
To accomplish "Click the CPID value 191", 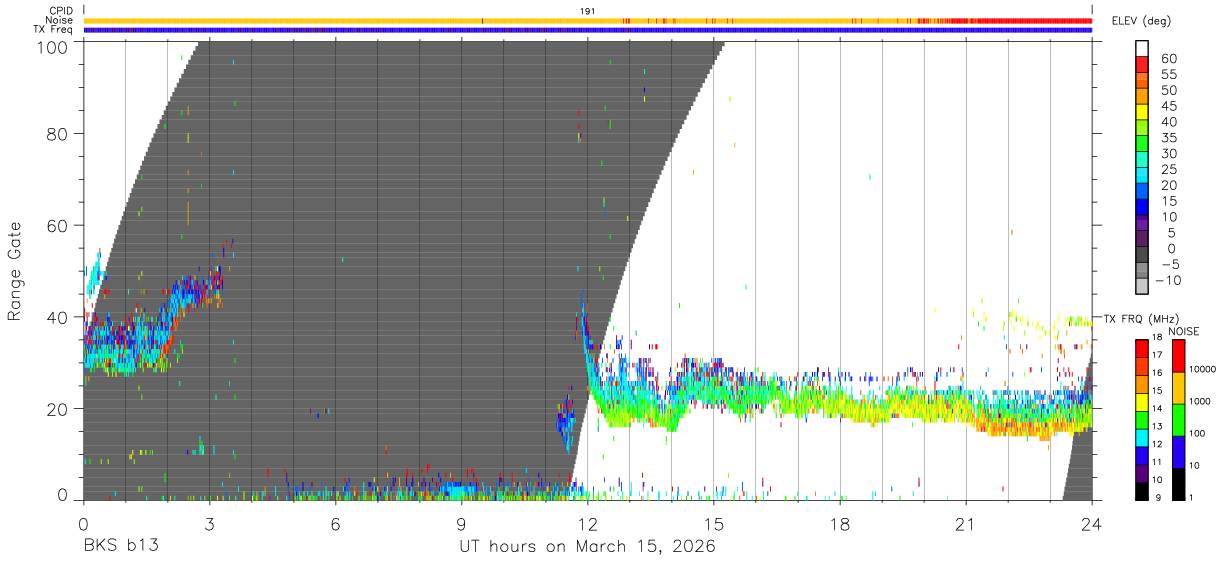I will (588, 11).
